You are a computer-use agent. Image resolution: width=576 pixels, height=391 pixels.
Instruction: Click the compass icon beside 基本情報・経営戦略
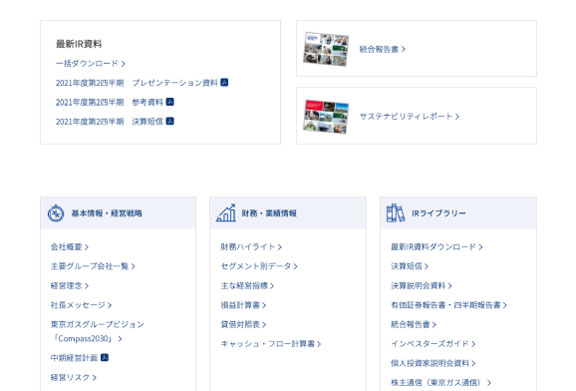(56, 213)
